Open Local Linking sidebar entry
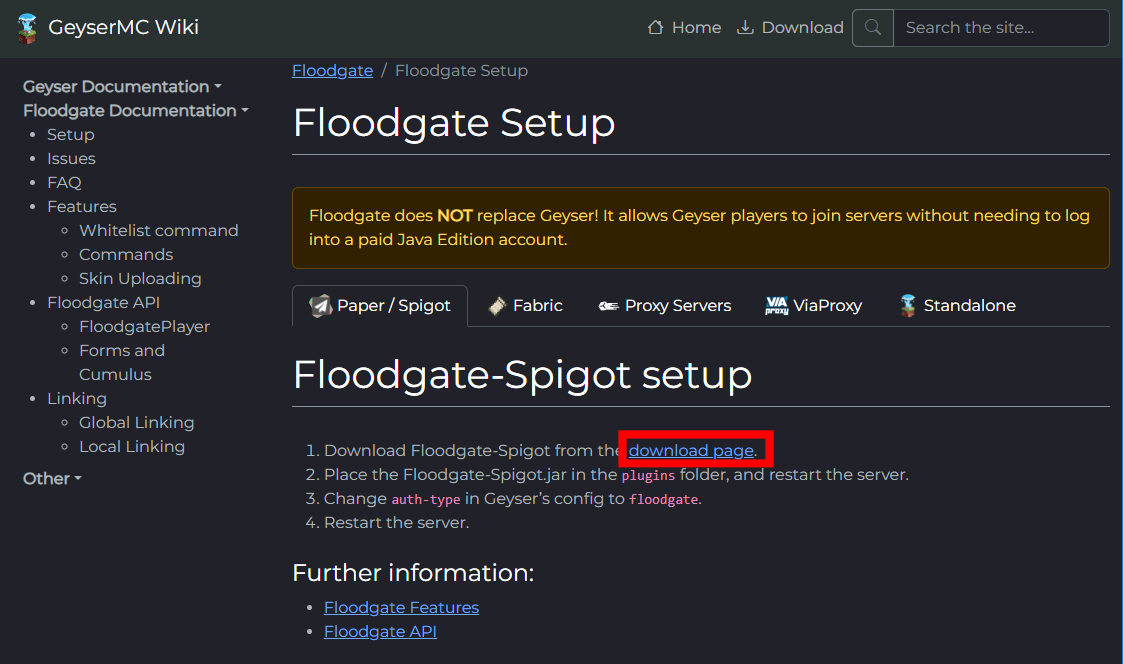Screen dimensions: 1123x664 [x=132, y=446]
